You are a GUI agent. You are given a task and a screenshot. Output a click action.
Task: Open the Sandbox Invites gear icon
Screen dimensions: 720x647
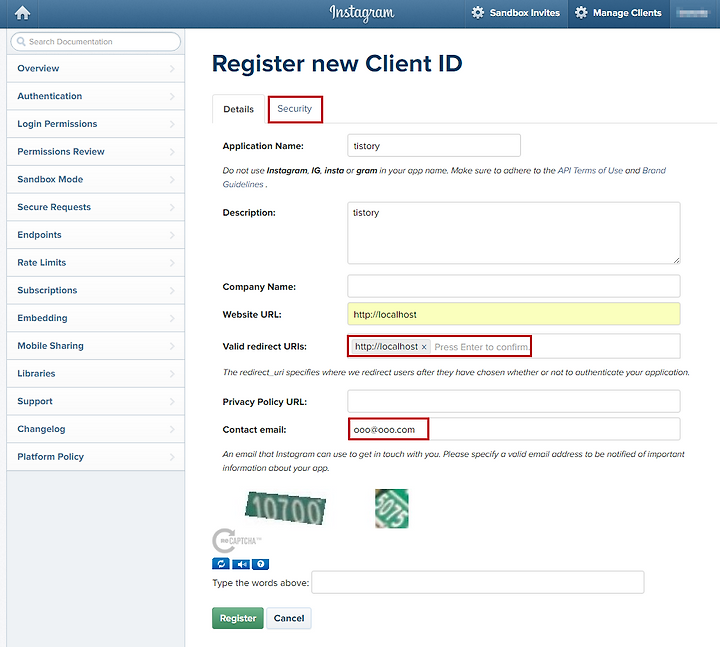(478, 12)
